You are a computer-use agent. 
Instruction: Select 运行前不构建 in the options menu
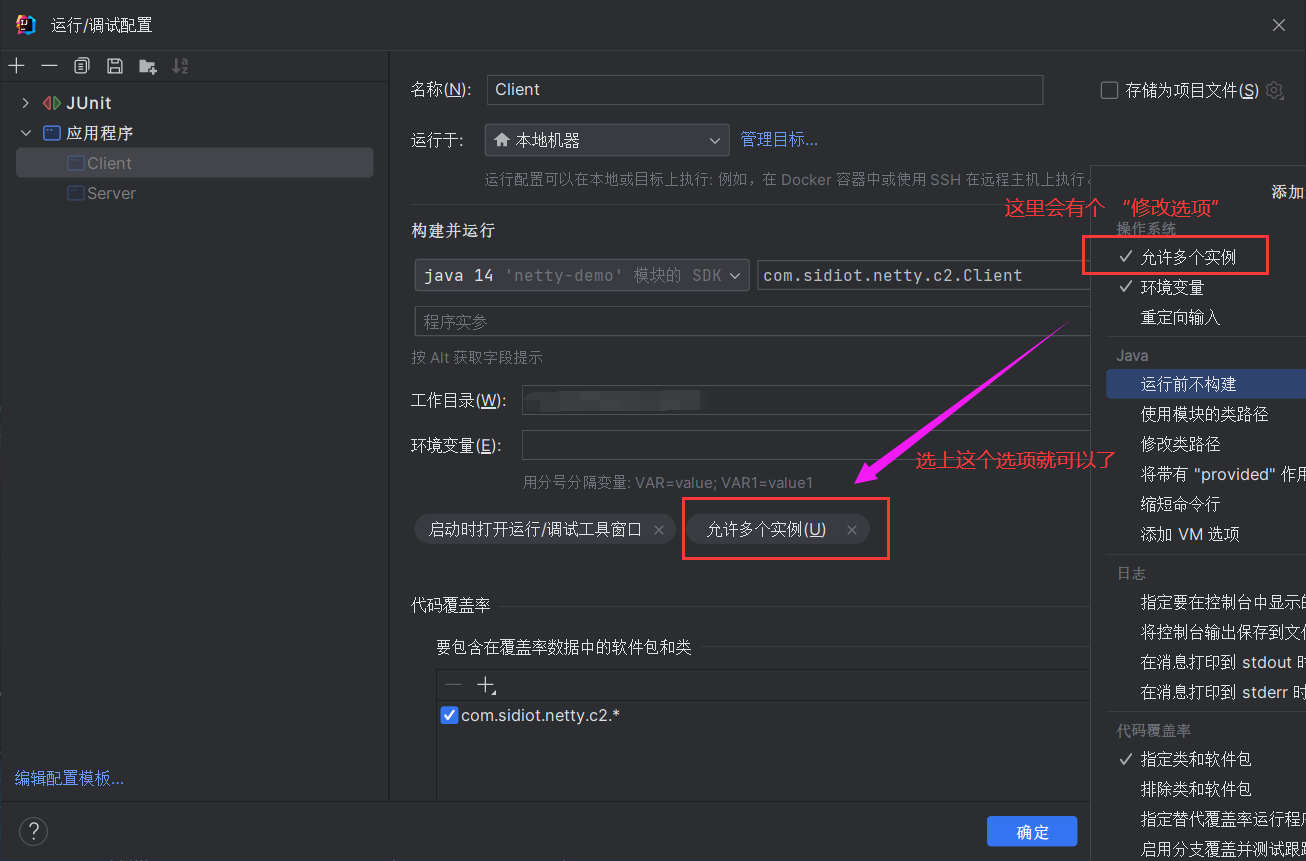[x=1188, y=384]
